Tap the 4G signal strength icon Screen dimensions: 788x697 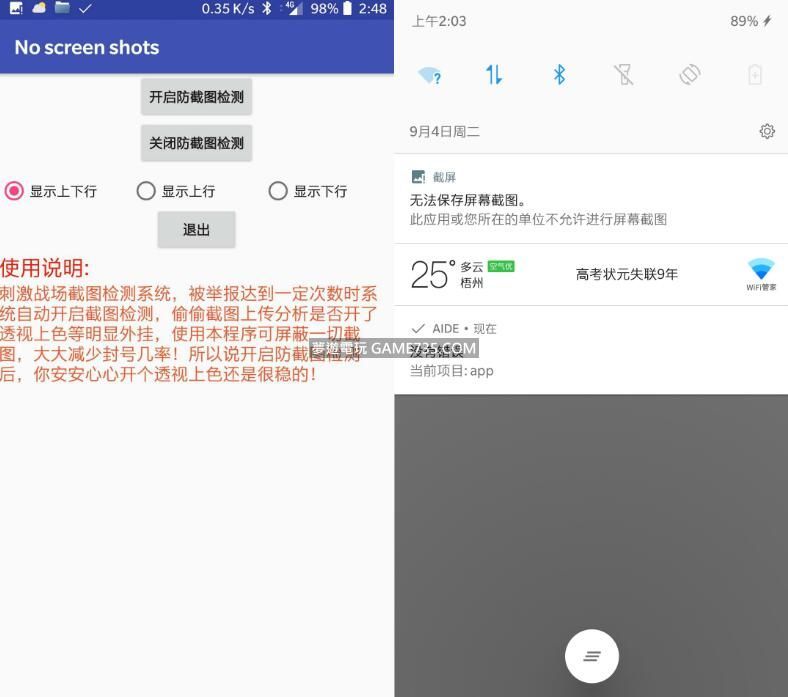[293, 8]
